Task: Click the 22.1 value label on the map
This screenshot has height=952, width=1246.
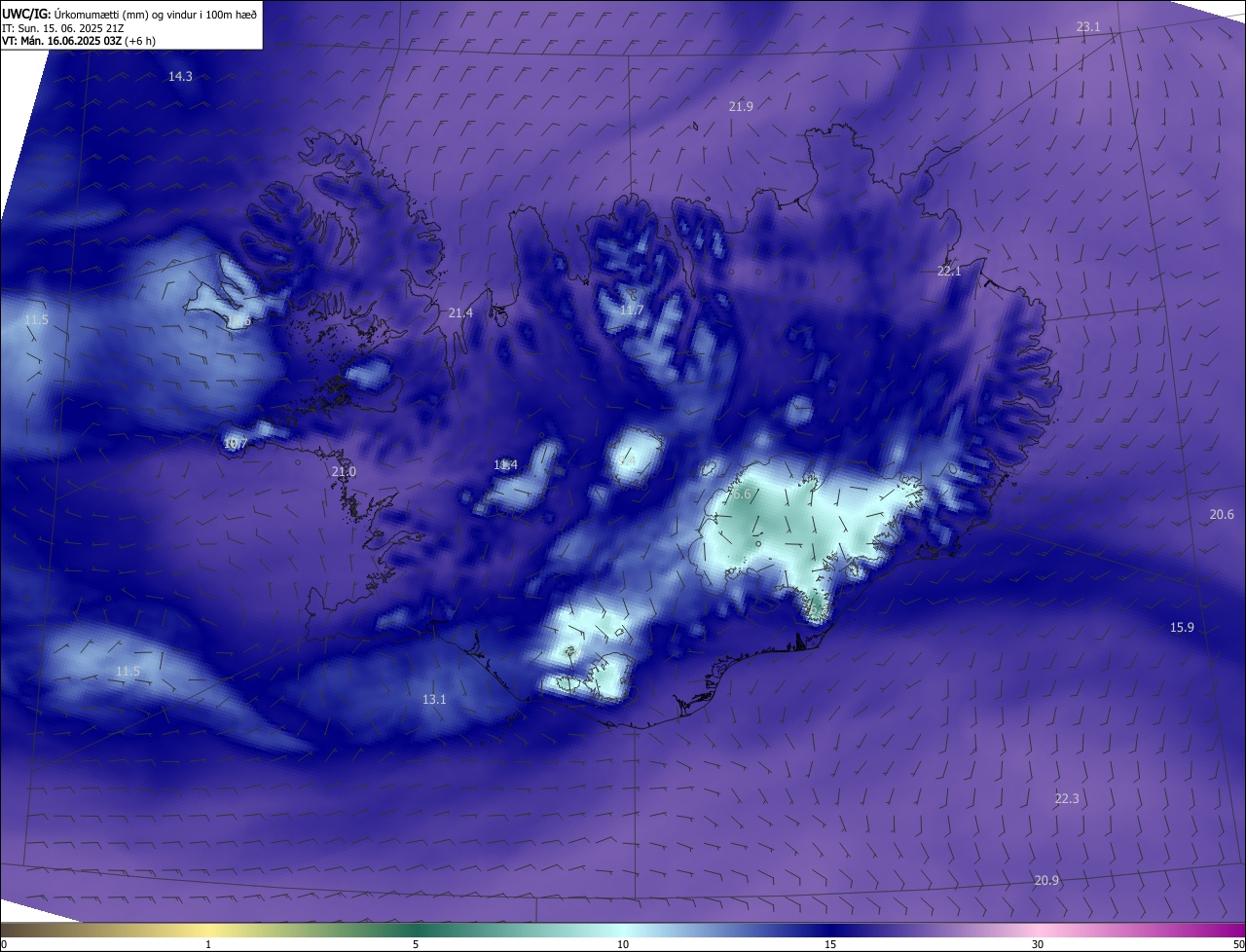Action: click(949, 271)
